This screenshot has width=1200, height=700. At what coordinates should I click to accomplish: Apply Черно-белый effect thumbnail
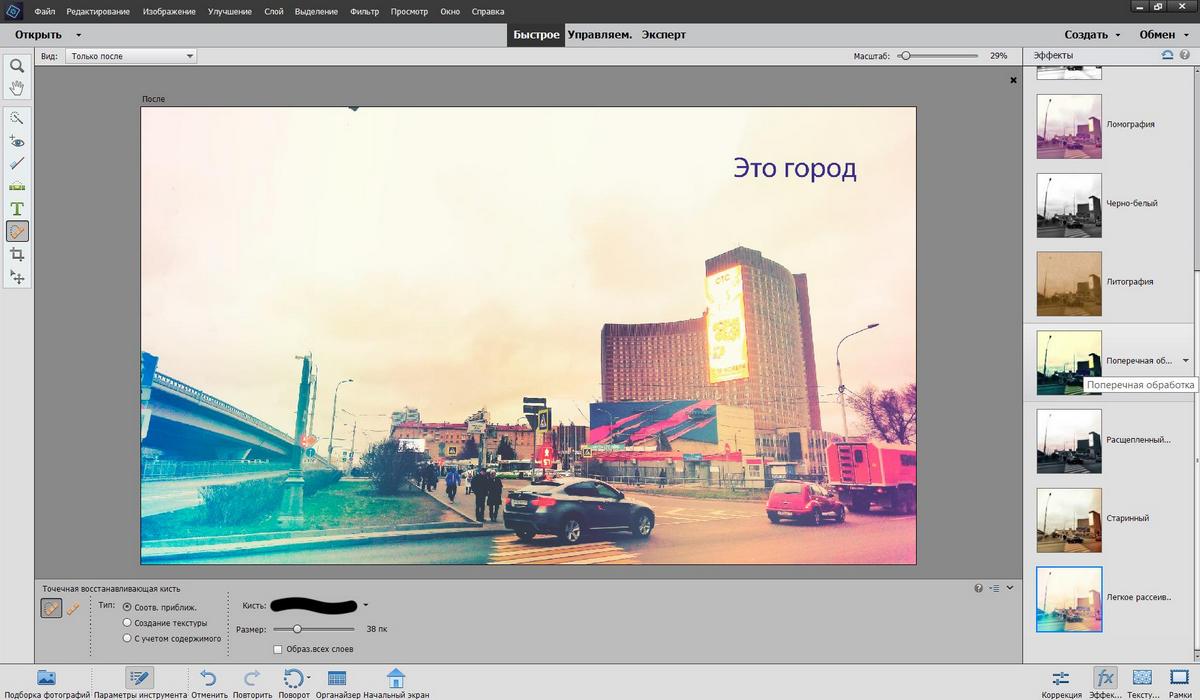[x=1069, y=204]
